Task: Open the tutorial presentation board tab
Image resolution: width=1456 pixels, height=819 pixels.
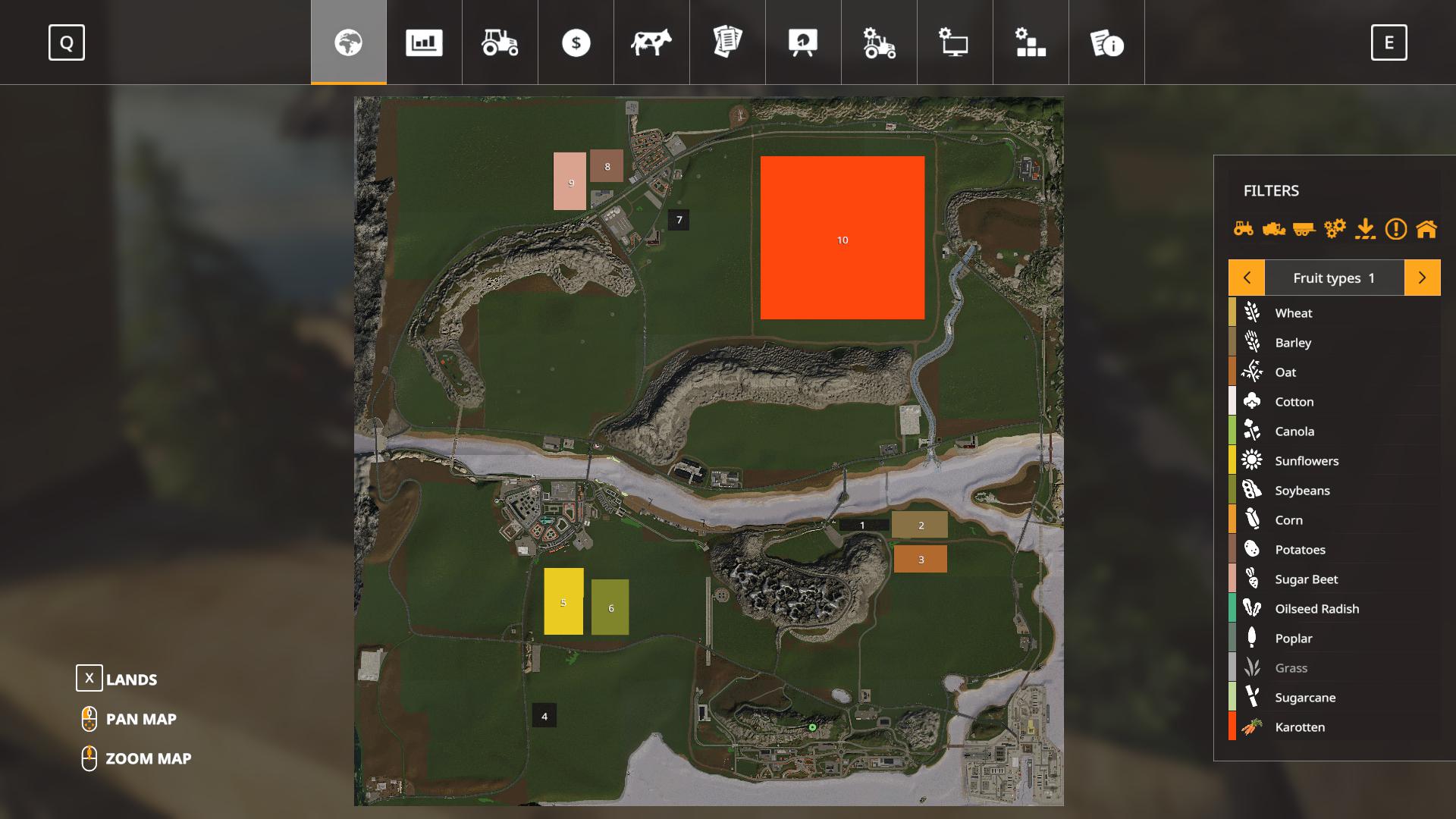Action: point(803,42)
